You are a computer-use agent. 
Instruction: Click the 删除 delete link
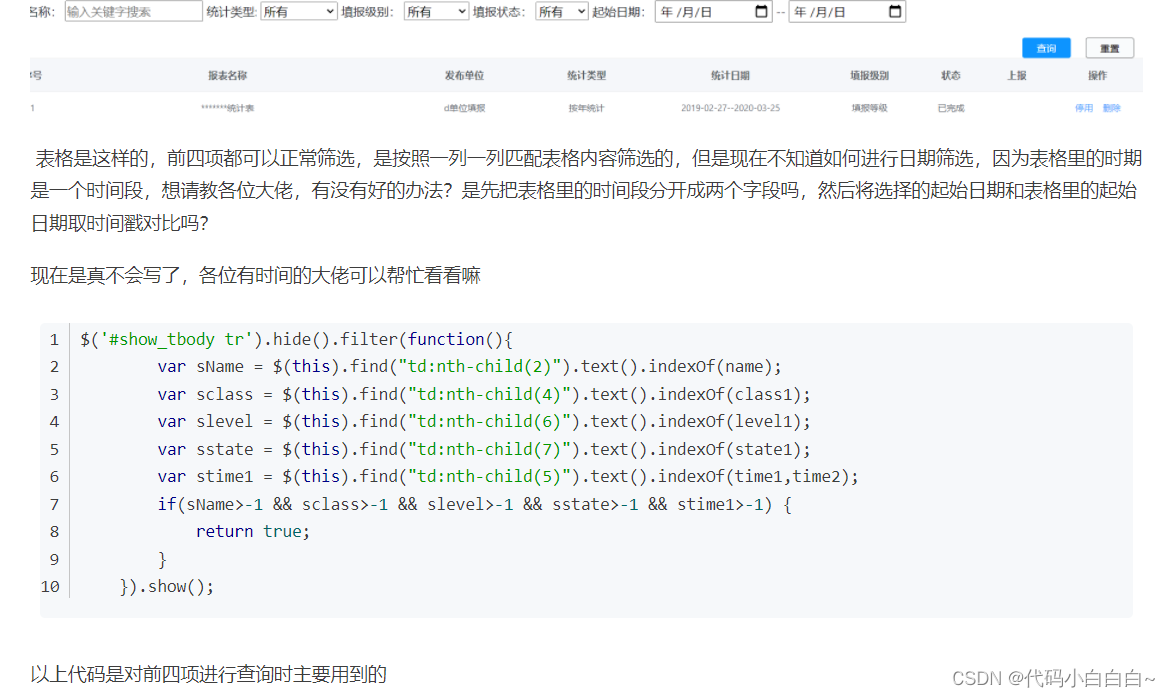pyautogui.click(x=1111, y=105)
